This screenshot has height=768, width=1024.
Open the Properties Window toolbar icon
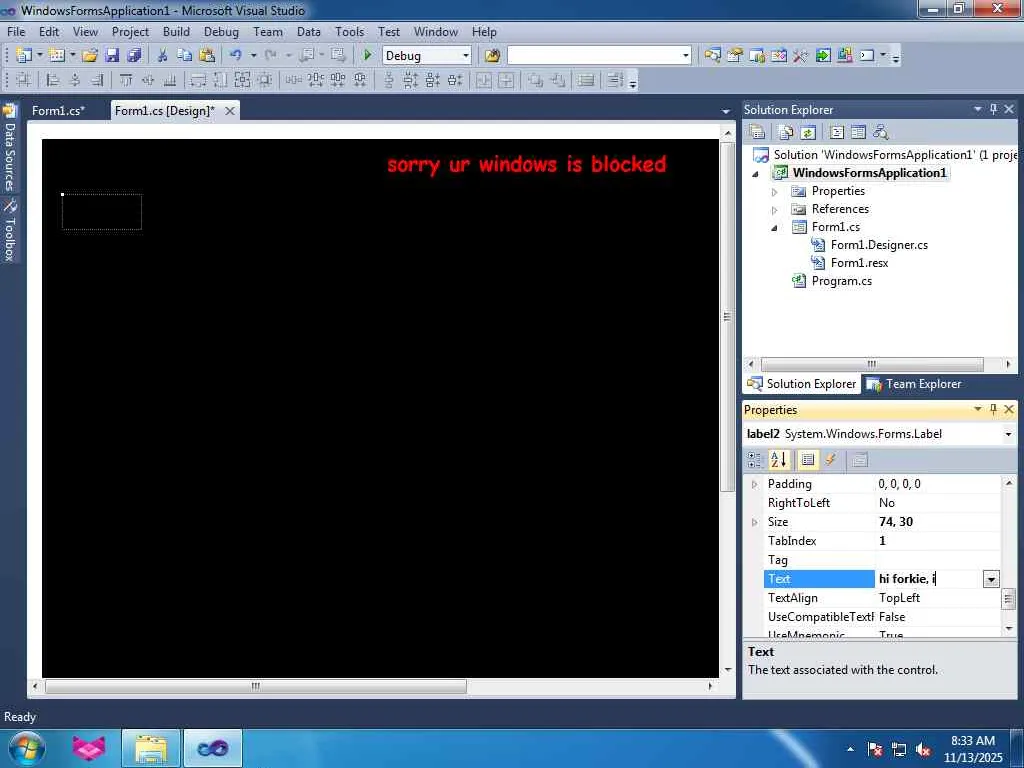point(735,56)
